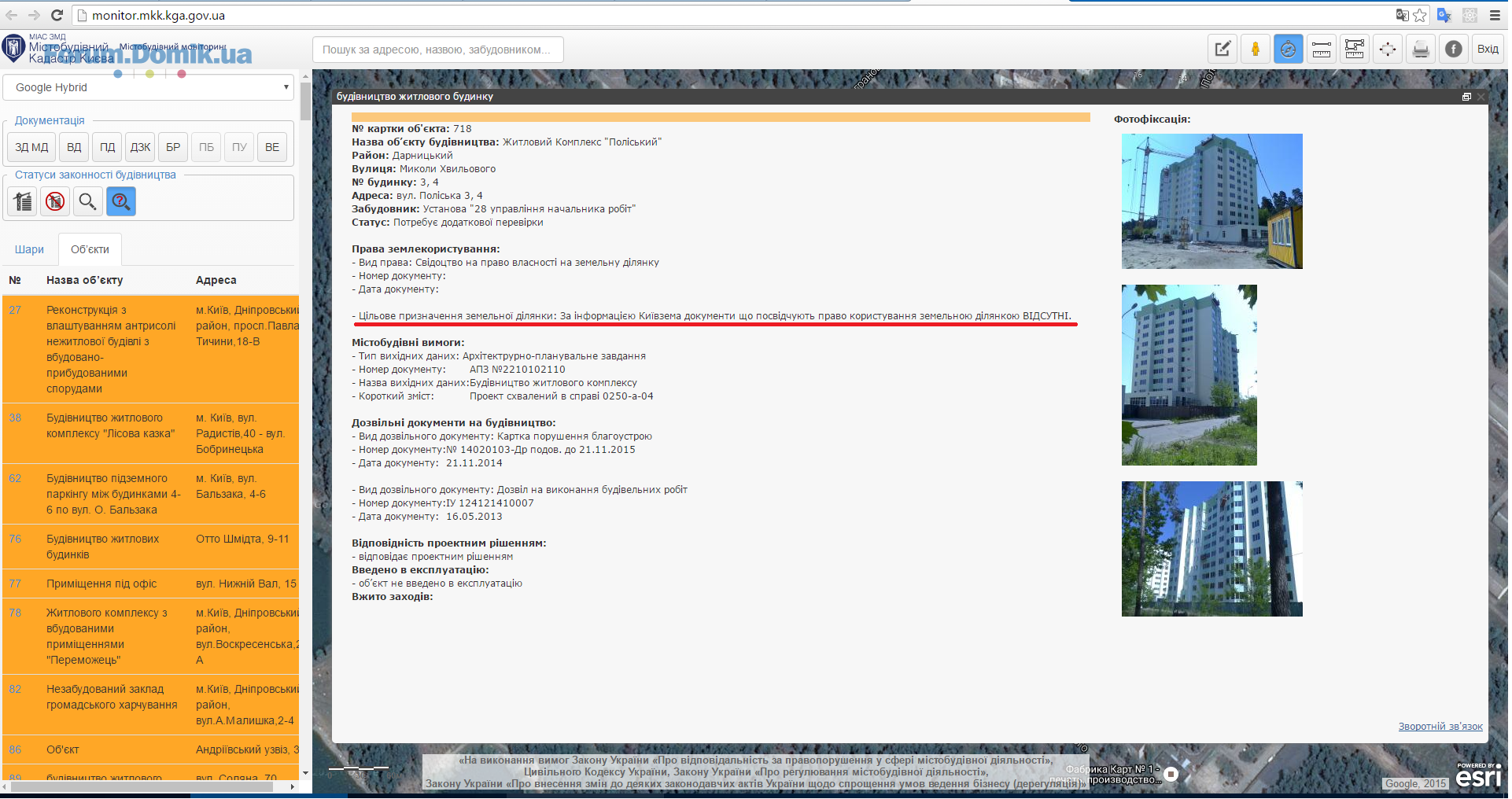The width and height of the screenshot is (1512, 799).
Task: Open the third photo thumbnail with trees
Action: click(x=1211, y=549)
